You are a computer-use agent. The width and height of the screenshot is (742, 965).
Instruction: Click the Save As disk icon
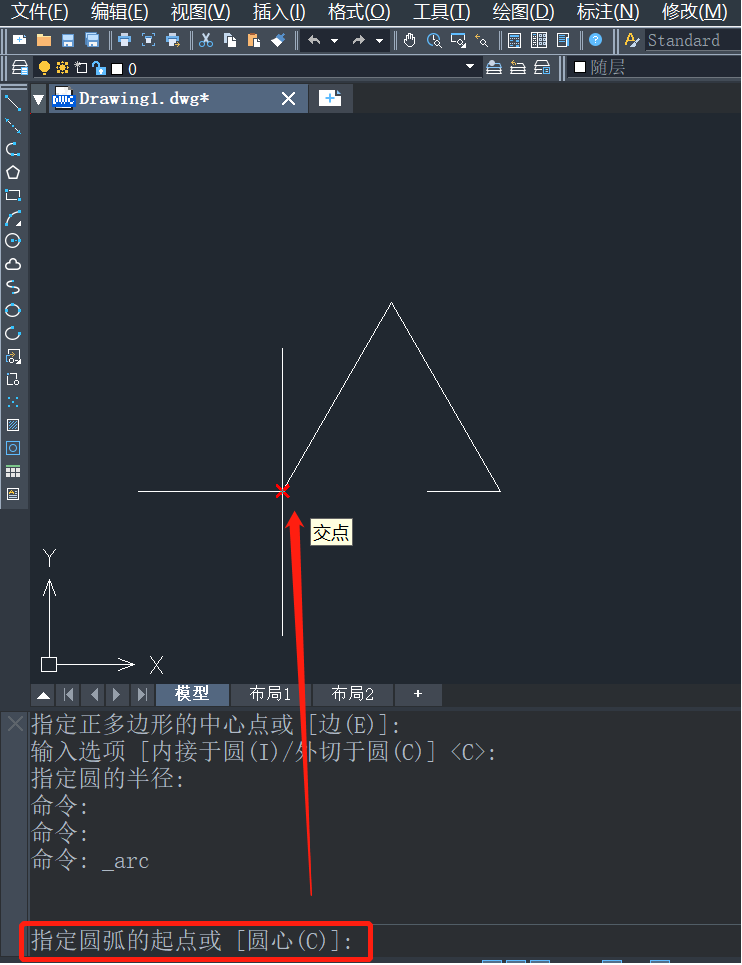coord(92,41)
